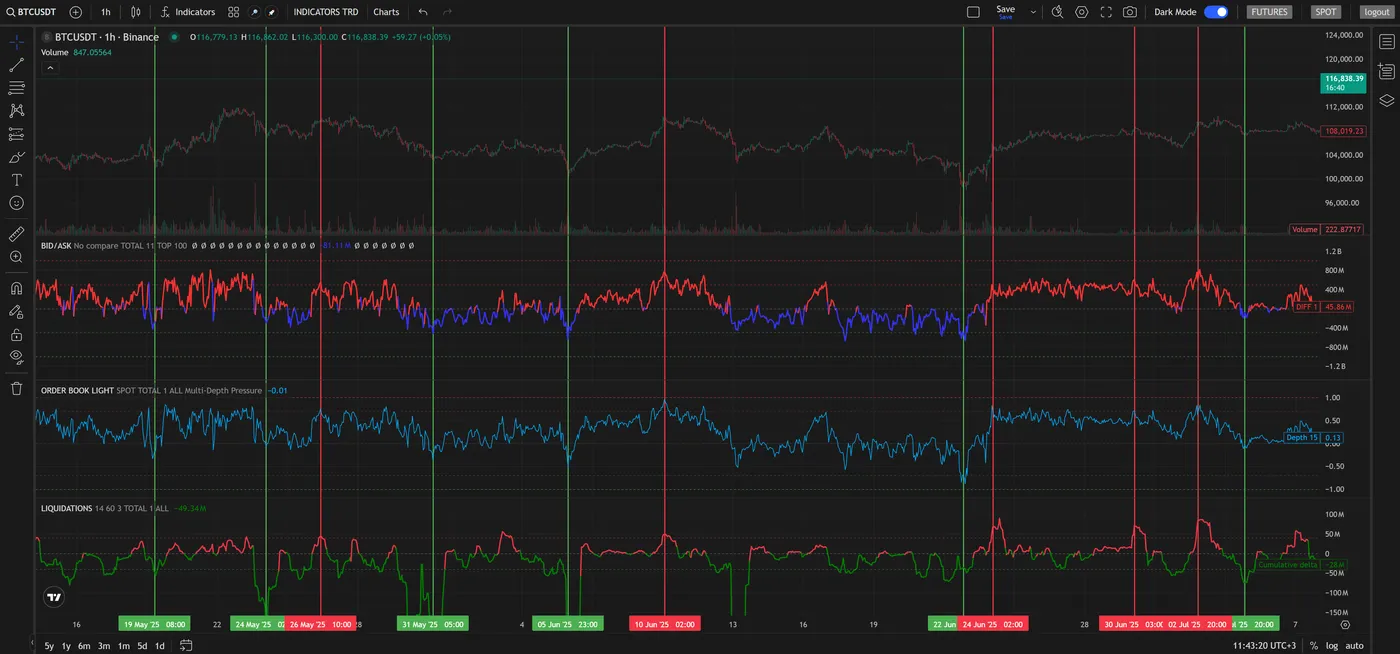This screenshot has height=654, width=1400.
Task: Click the logout button
Action: [1377, 12]
